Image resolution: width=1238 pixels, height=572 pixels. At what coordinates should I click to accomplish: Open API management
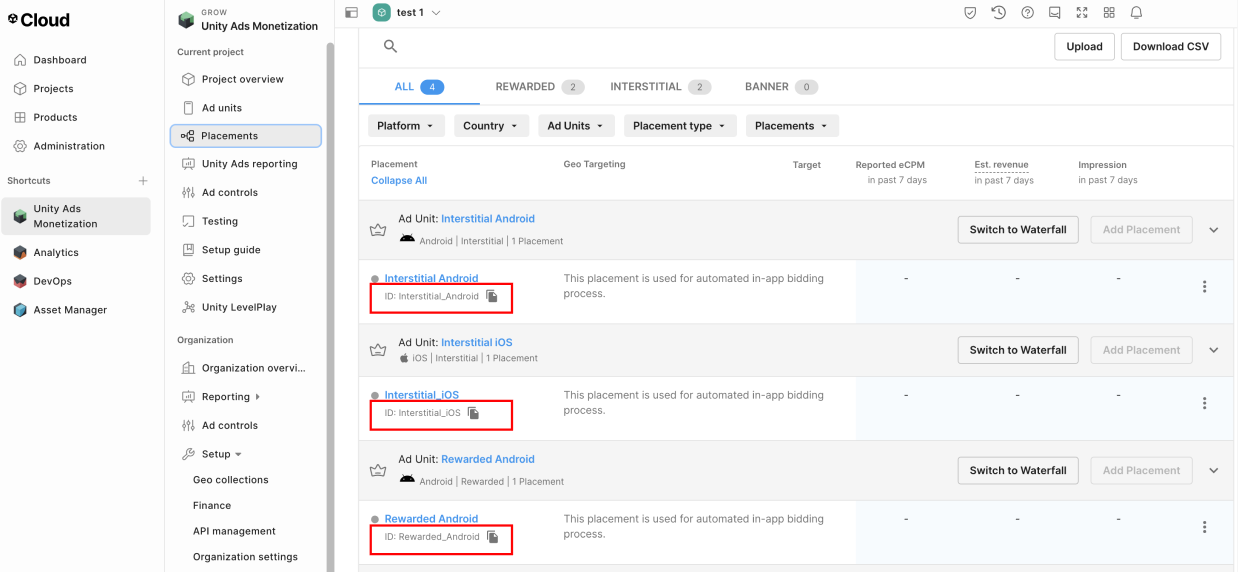tap(234, 531)
